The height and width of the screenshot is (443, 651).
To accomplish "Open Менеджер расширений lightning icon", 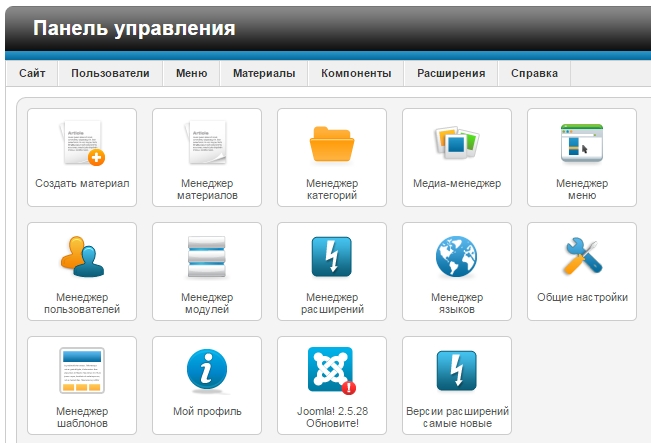I will (332, 259).
